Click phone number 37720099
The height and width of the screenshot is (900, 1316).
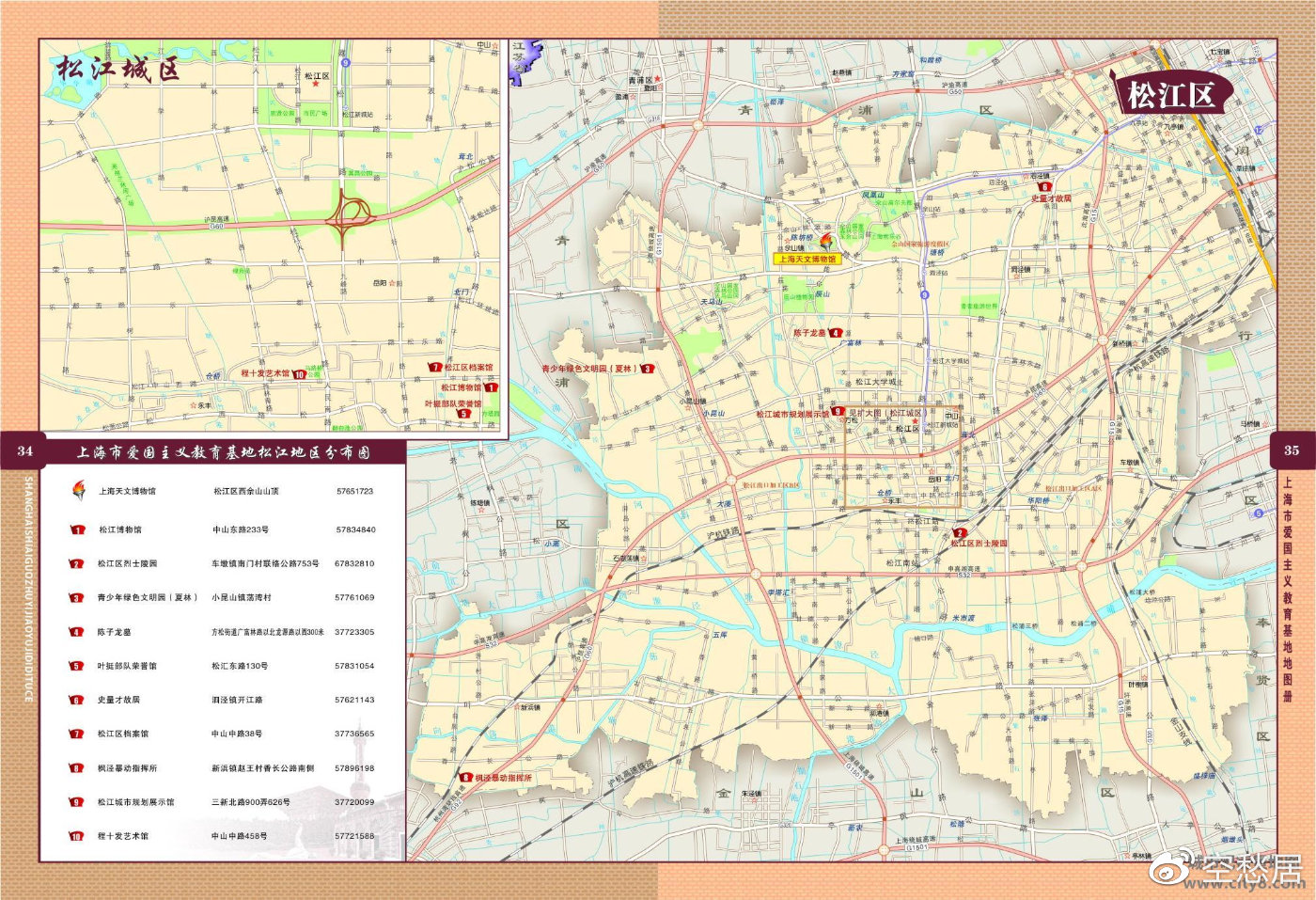(354, 802)
